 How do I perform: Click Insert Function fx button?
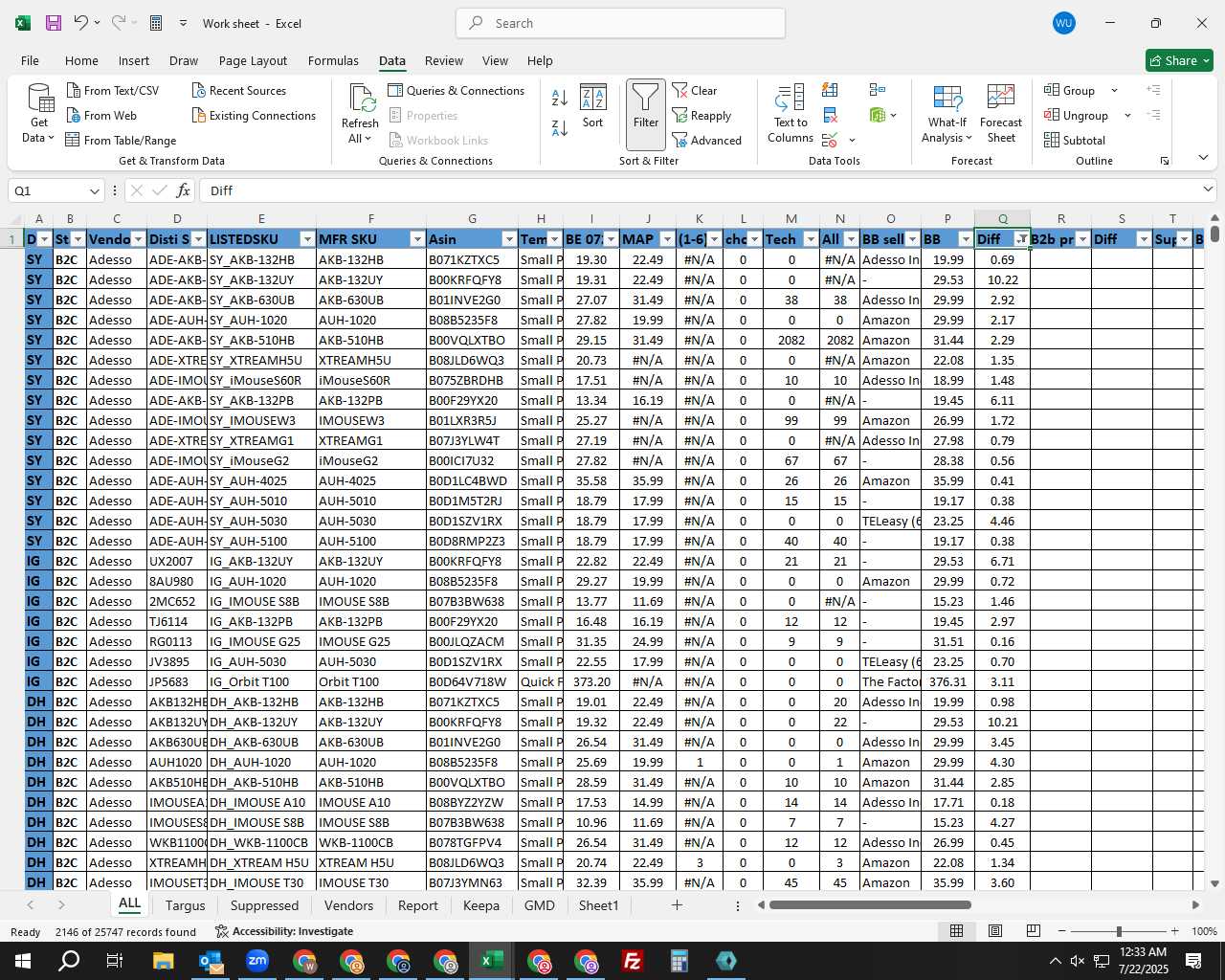tap(183, 190)
